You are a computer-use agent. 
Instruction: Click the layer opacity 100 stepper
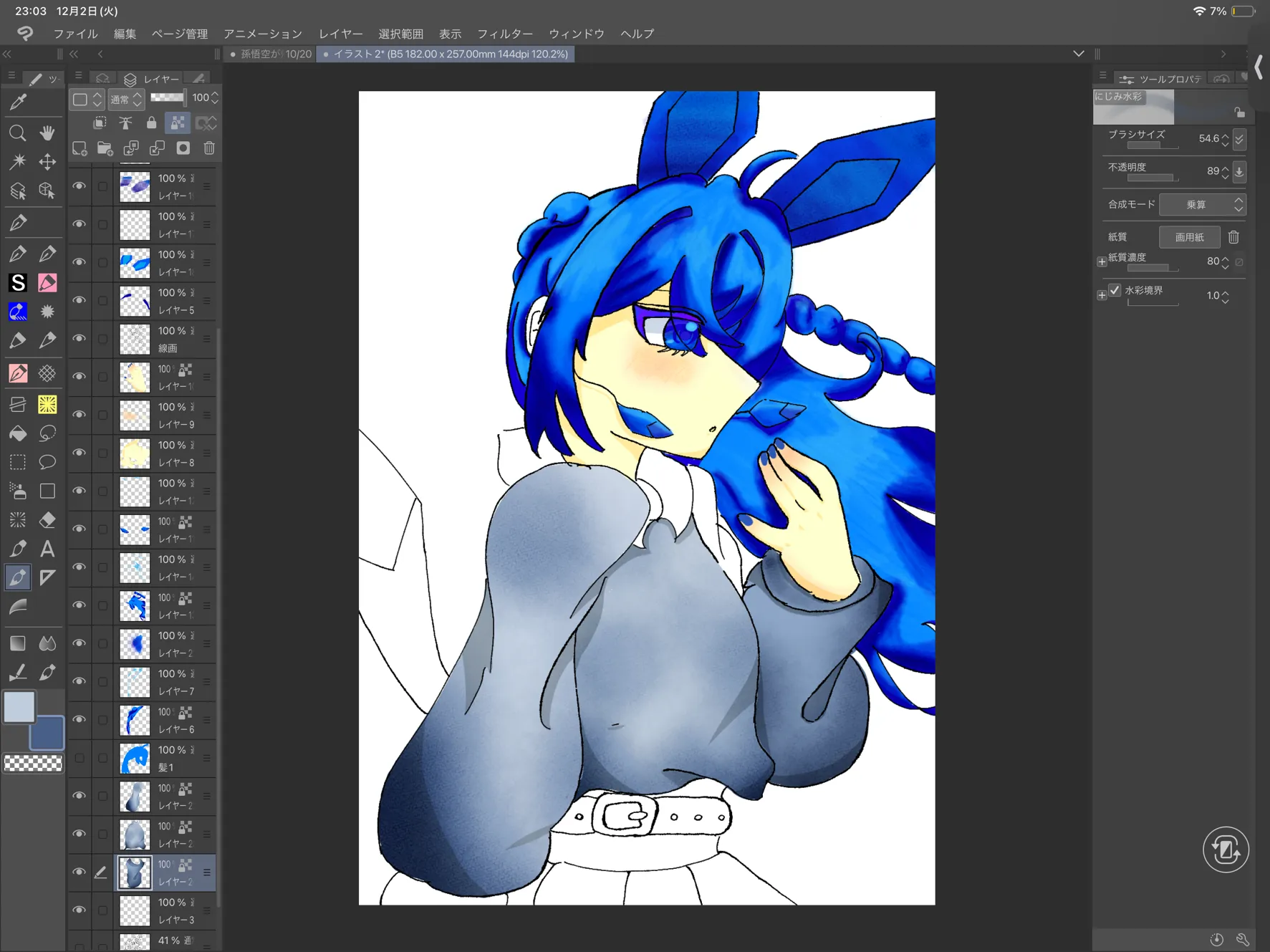215,98
